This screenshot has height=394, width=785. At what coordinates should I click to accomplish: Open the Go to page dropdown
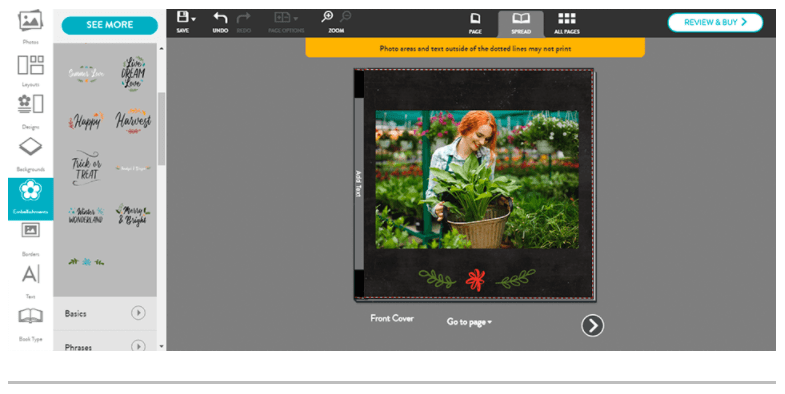pos(469,322)
